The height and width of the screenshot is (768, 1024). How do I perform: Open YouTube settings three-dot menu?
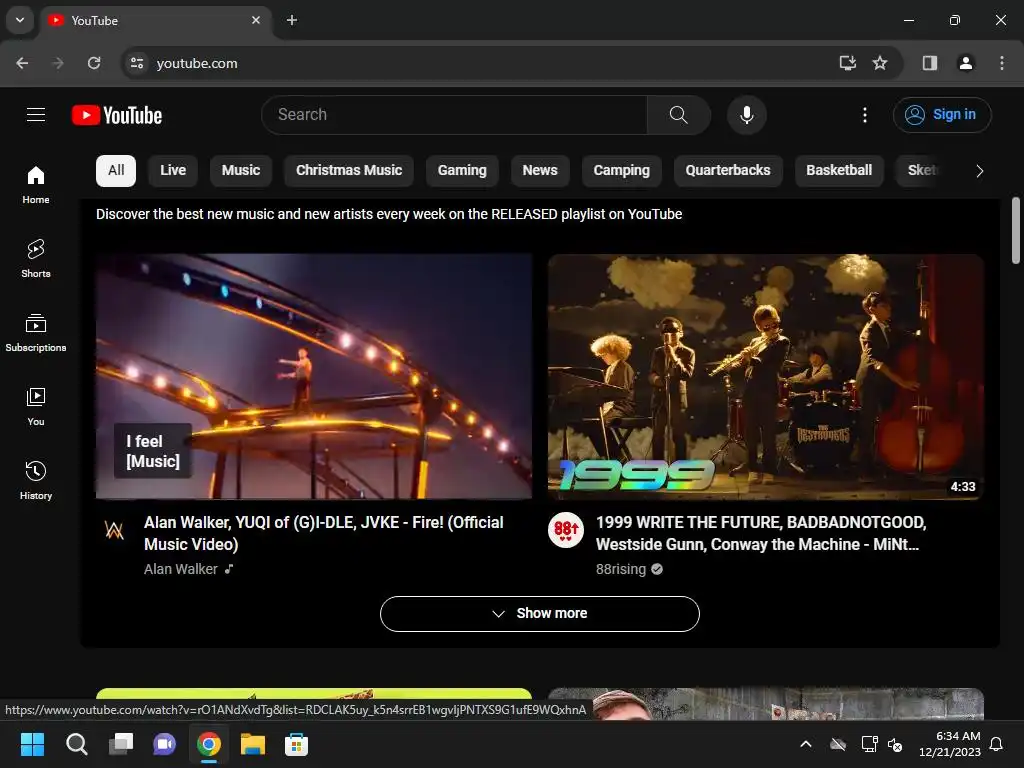pos(865,115)
